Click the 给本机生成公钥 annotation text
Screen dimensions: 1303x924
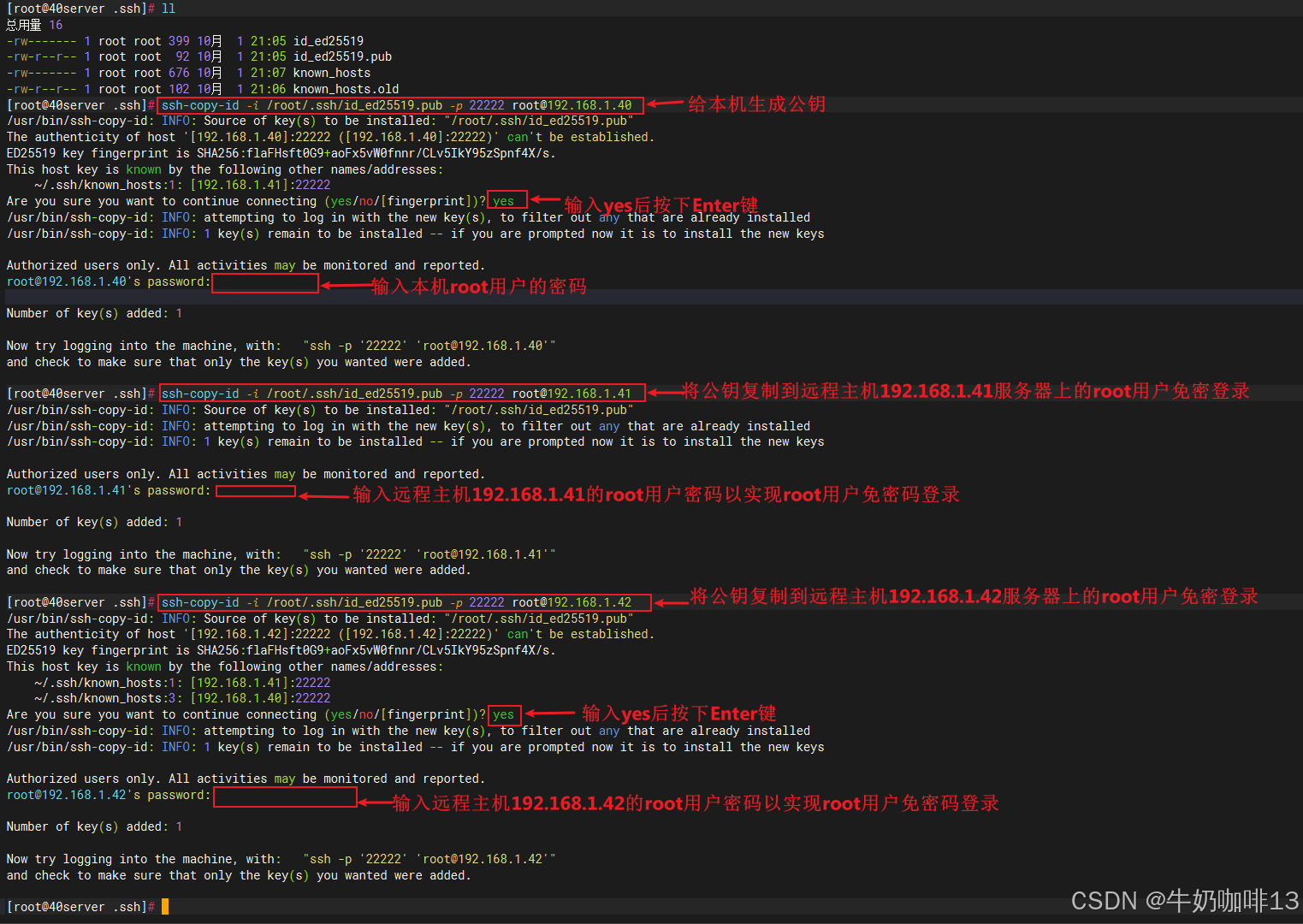coord(756,104)
